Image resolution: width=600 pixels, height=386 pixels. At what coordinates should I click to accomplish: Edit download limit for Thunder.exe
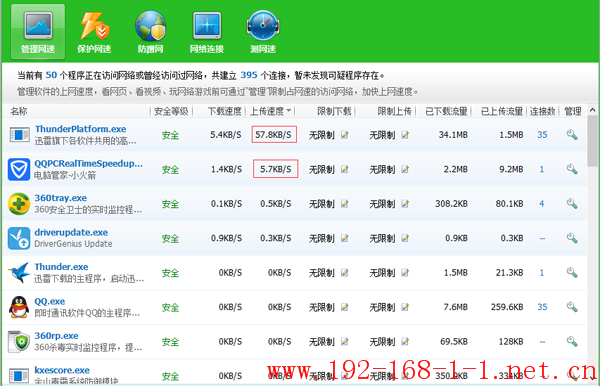tap(345, 272)
